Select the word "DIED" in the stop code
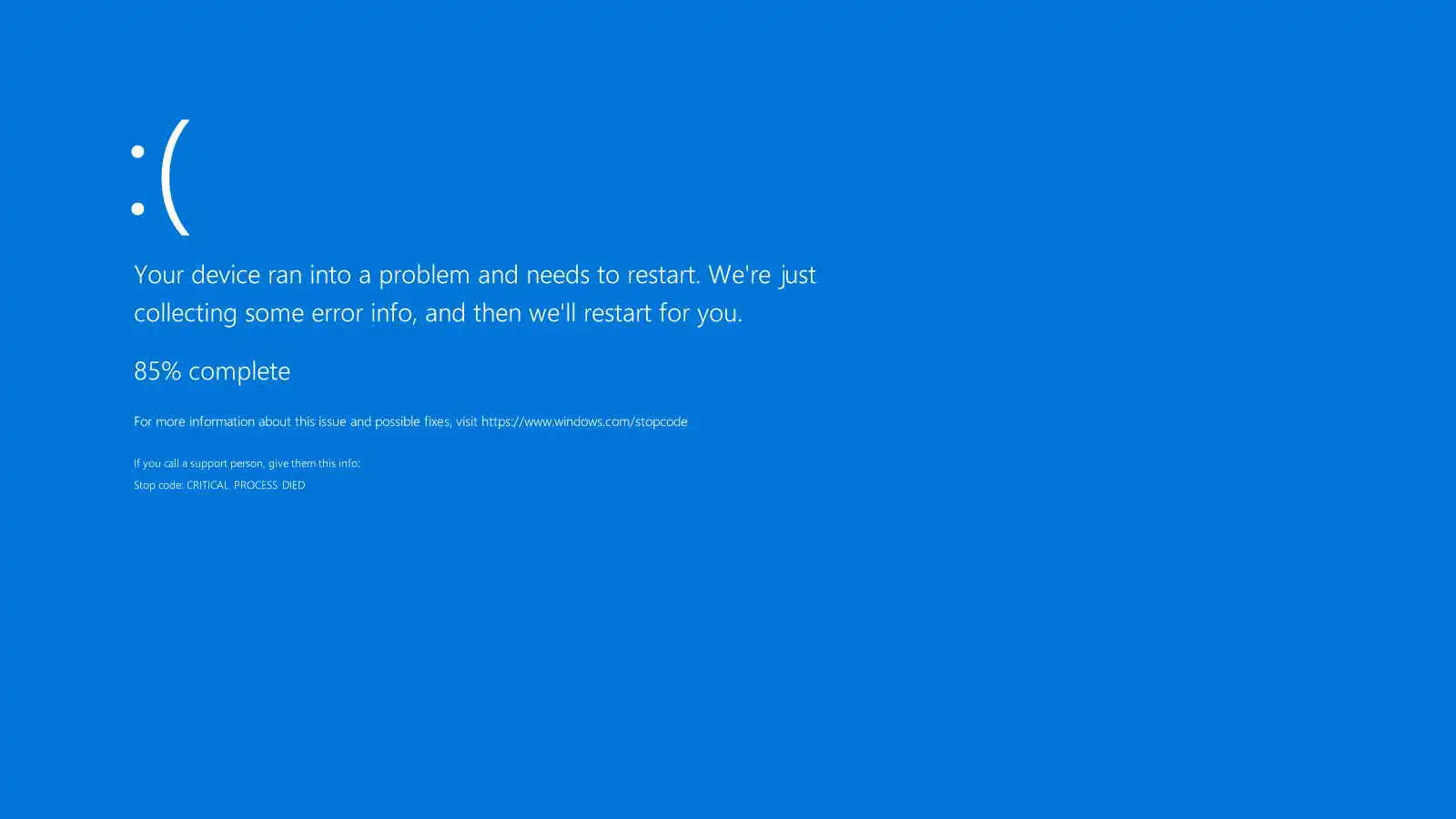Image resolution: width=1456 pixels, height=819 pixels. click(293, 485)
